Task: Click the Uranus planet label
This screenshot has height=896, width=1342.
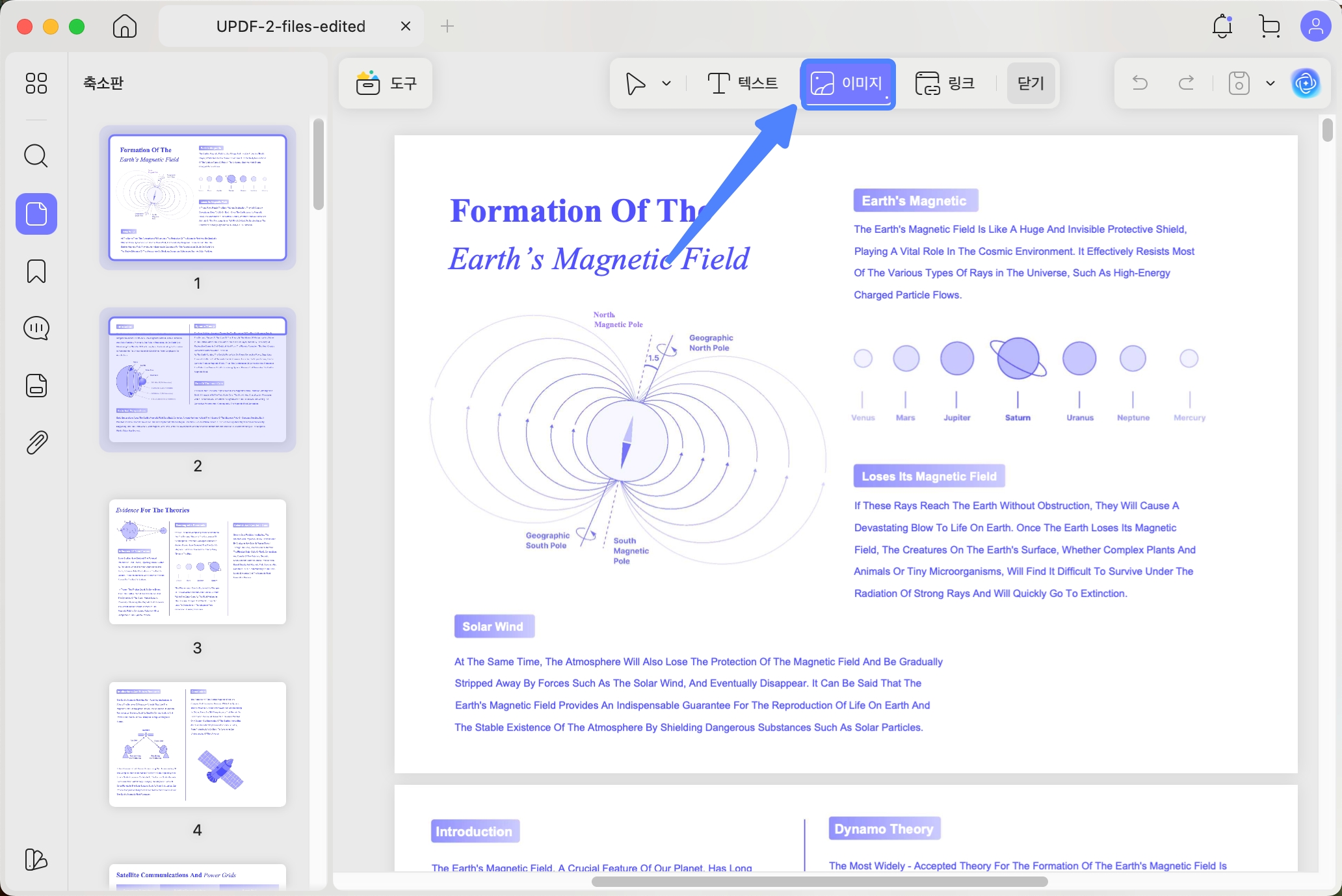Action: (1080, 417)
